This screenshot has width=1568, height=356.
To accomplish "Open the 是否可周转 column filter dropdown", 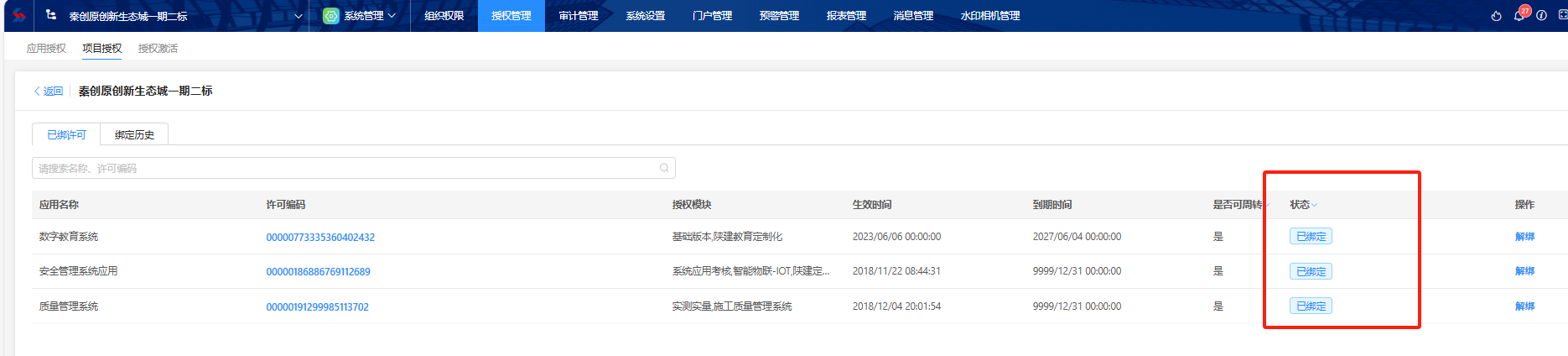I will (x=1267, y=205).
